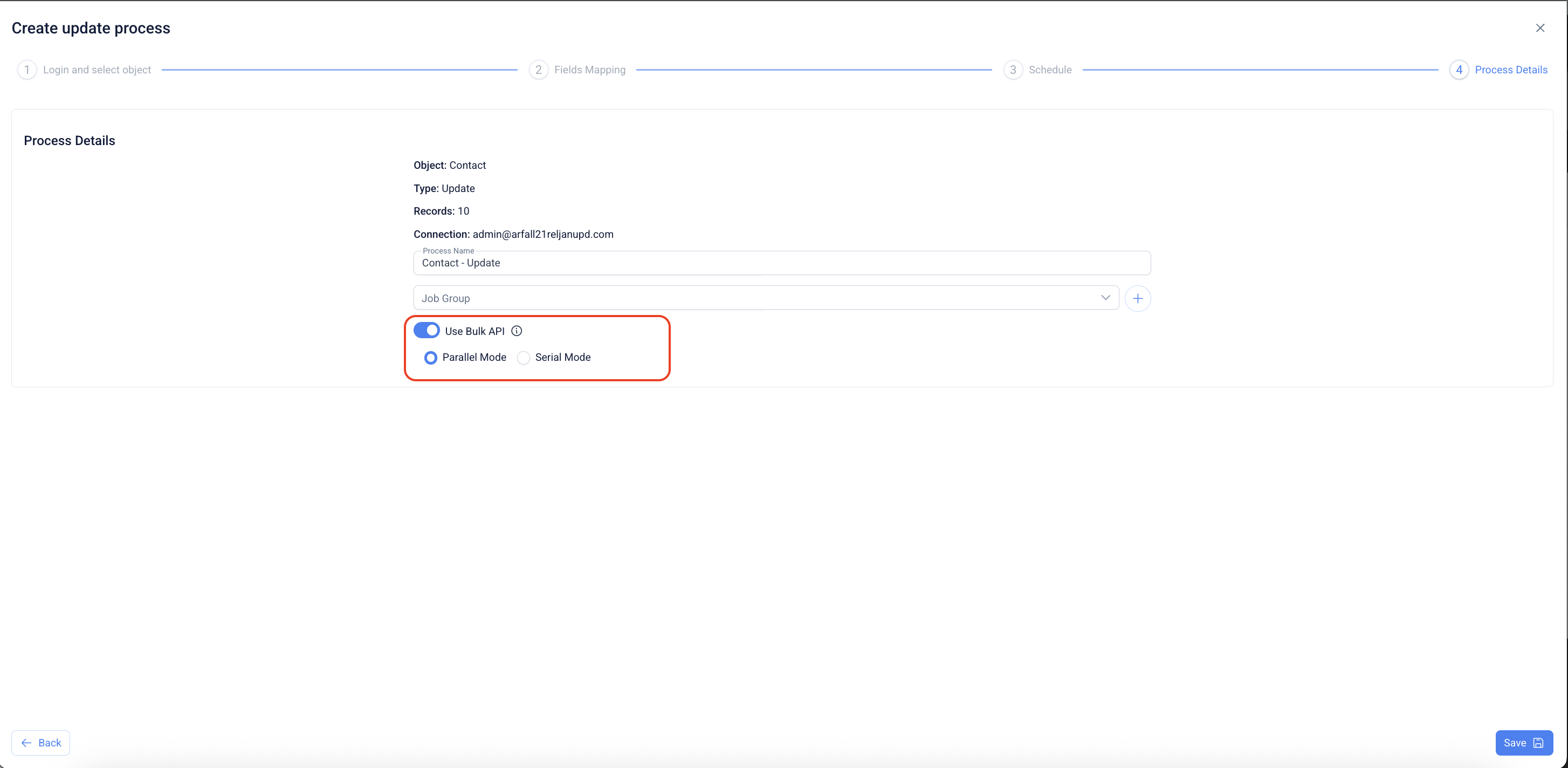
Task: Toggle the Use Bulk API switch
Action: click(426, 330)
